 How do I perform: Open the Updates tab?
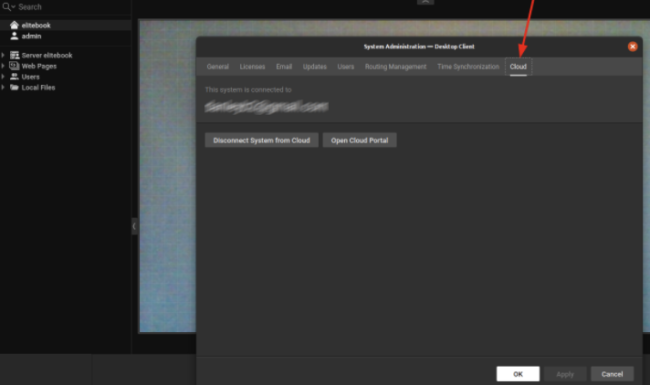(315, 67)
